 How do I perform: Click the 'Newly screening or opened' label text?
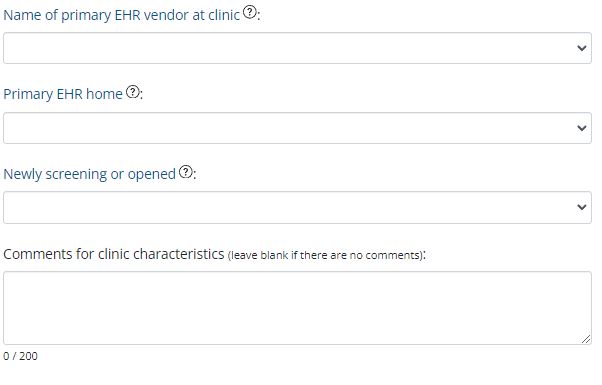[x=89, y=174]
